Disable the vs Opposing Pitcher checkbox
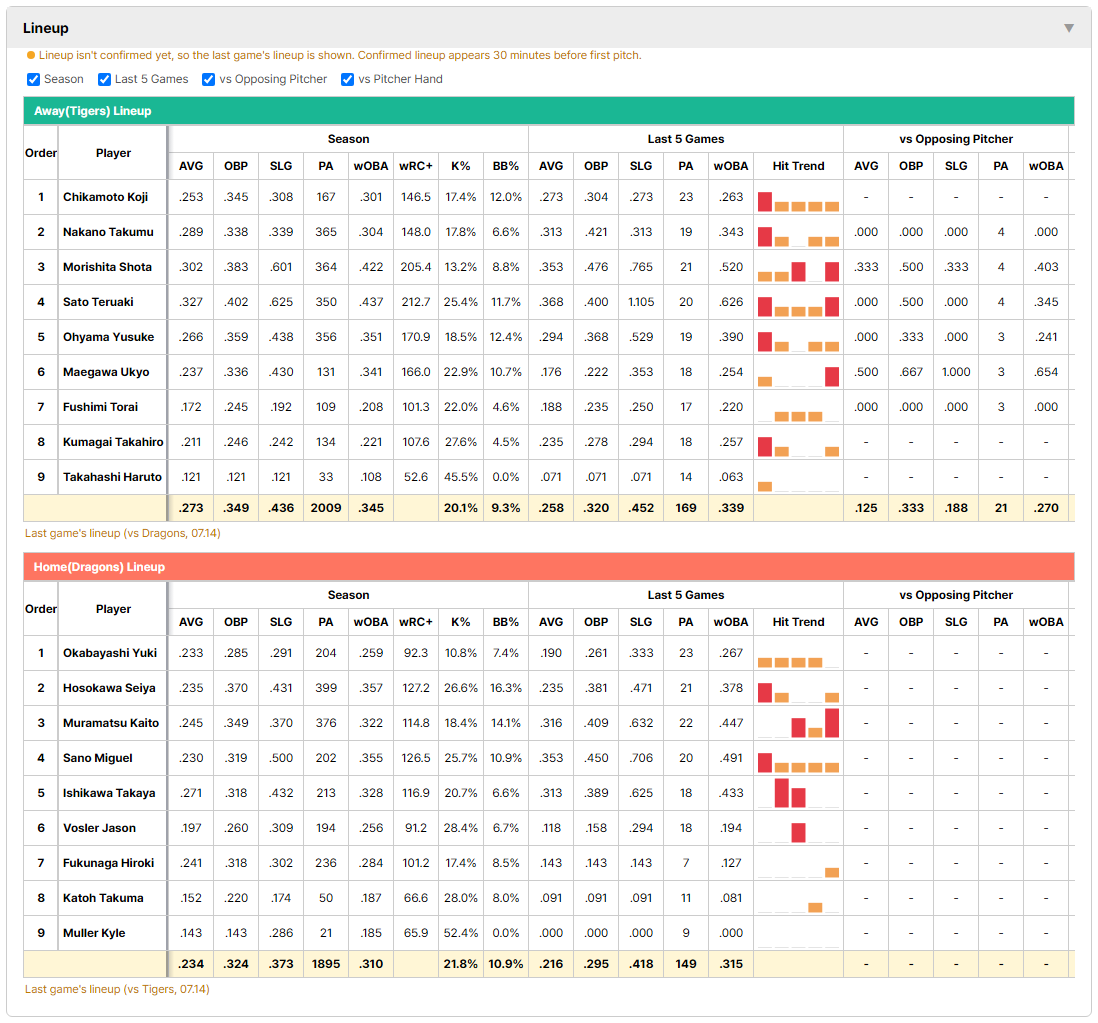This screenshot has width=1098, height=1023. (208, 79)
